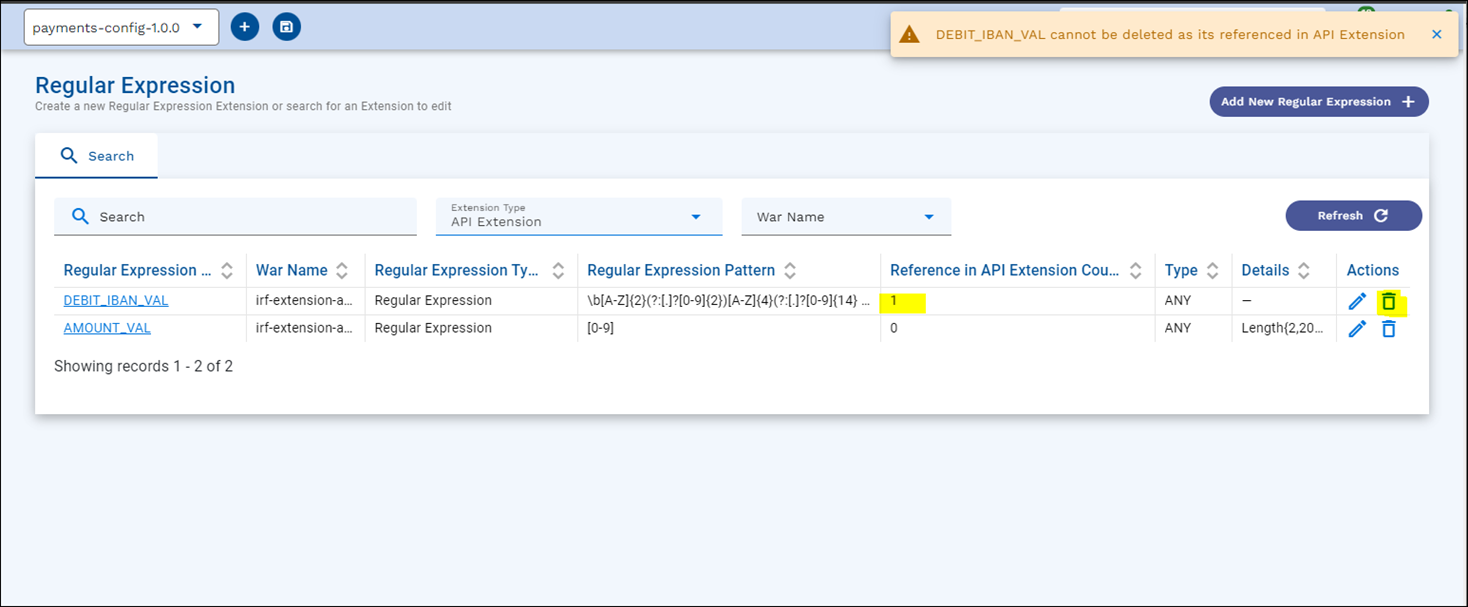Click the plus icon beside payments-config dropdown

click(x=245, y=27)
